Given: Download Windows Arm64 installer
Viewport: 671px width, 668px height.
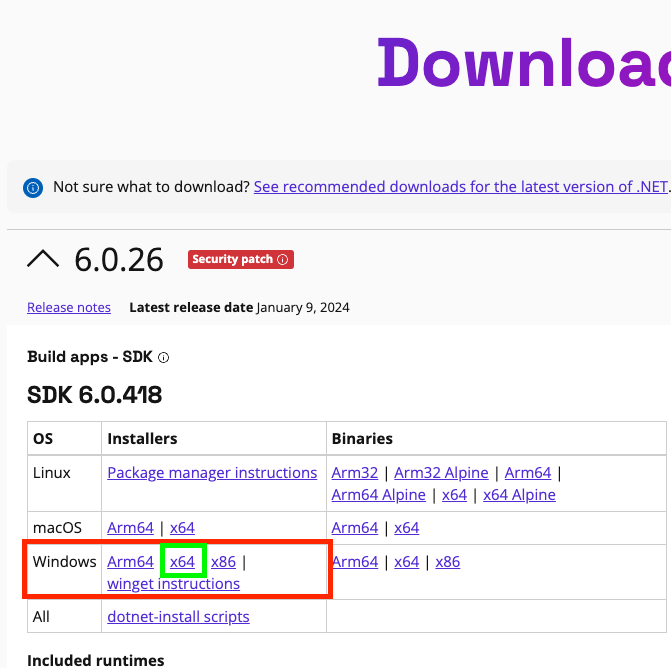Looking at the screenshot, I should (131, 562).
